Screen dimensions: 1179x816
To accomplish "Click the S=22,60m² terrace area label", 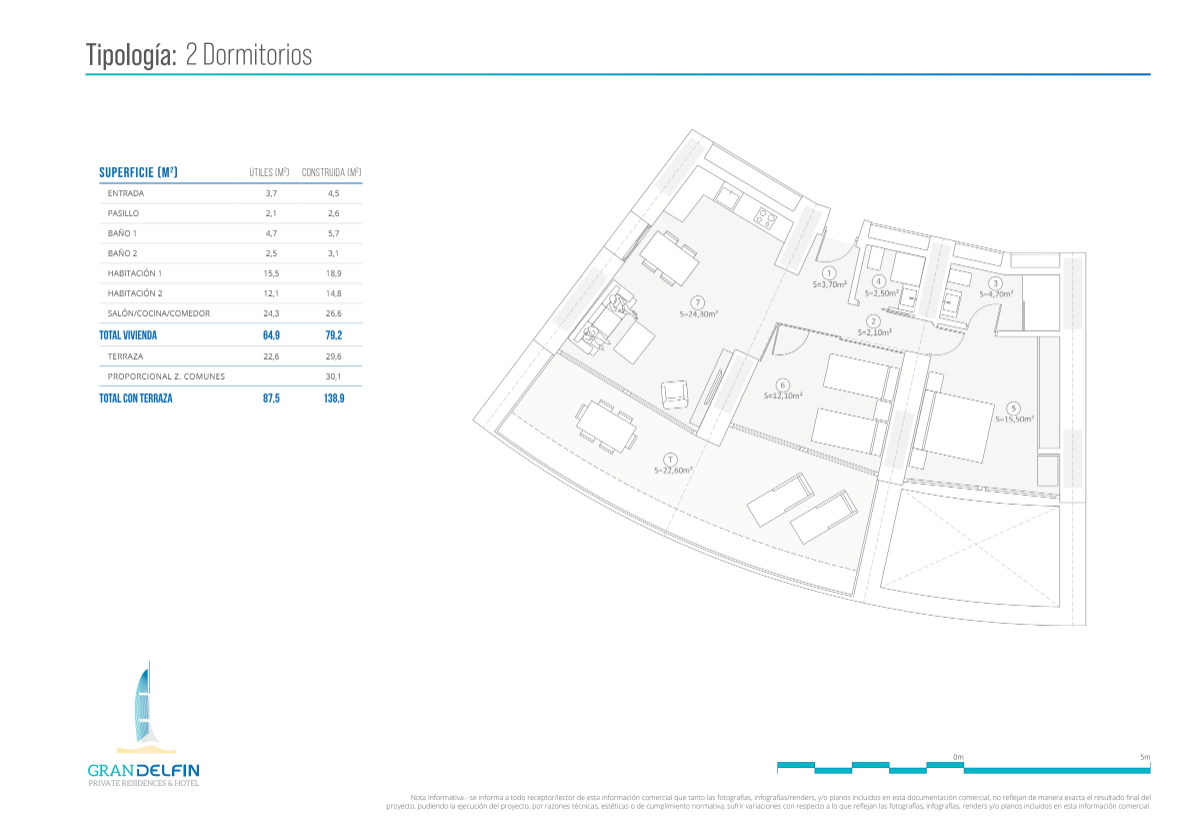I will coord(673,470).
